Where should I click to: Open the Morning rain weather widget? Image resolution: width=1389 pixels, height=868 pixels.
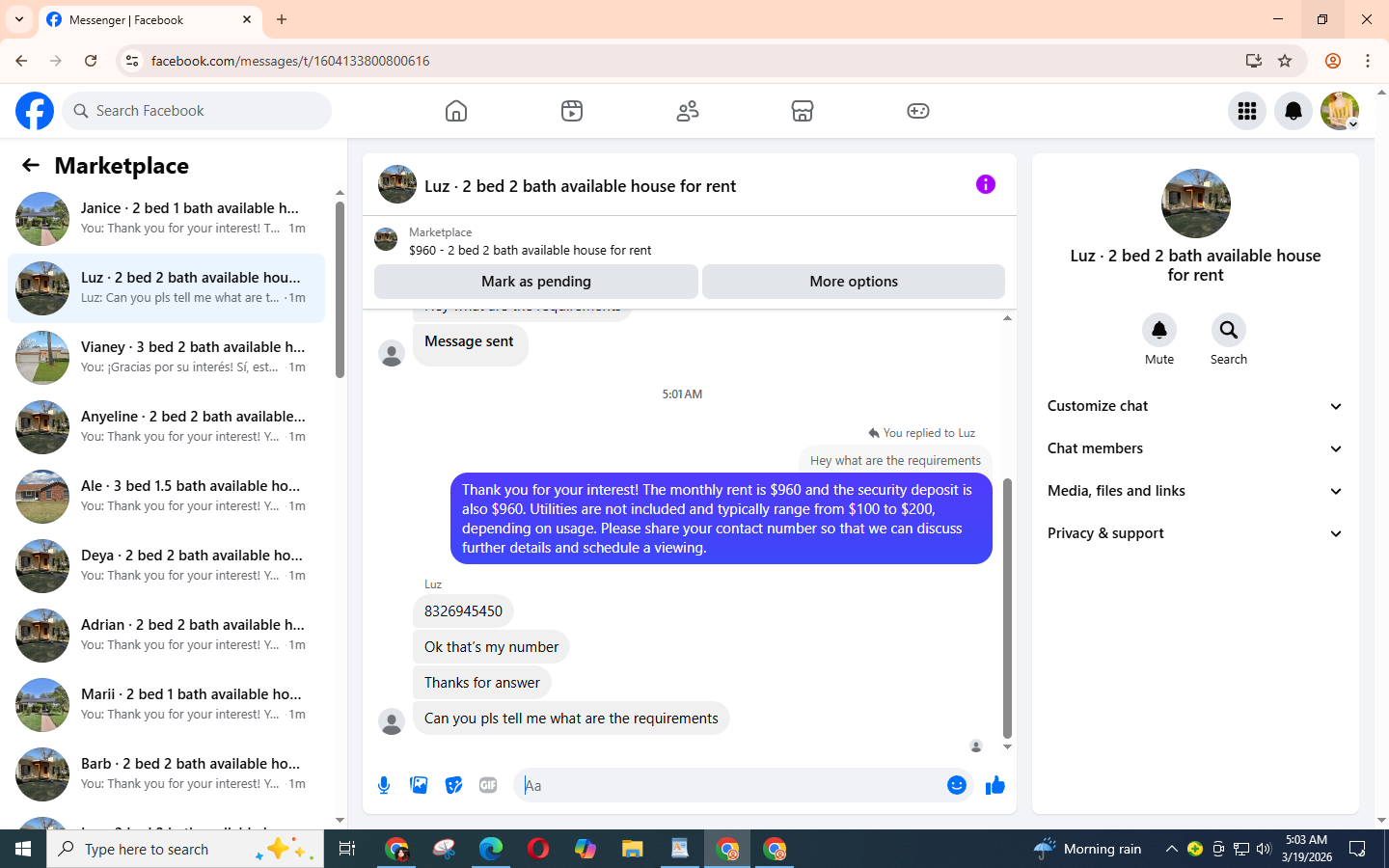[x=1087, y=849]
